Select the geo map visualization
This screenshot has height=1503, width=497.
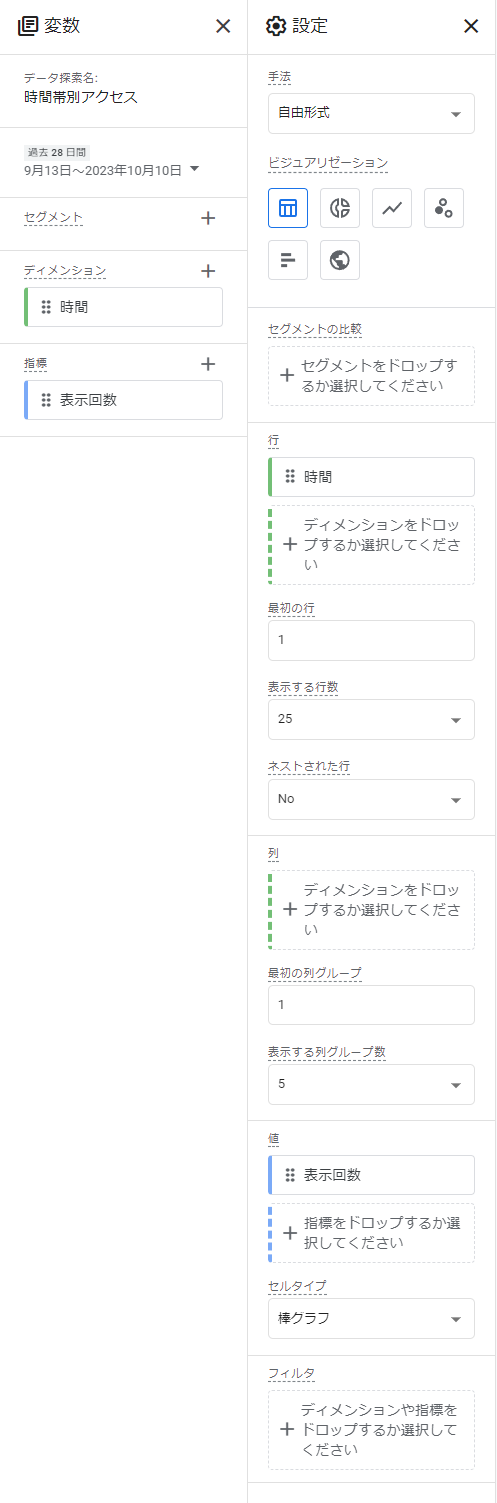pos(340,260)
